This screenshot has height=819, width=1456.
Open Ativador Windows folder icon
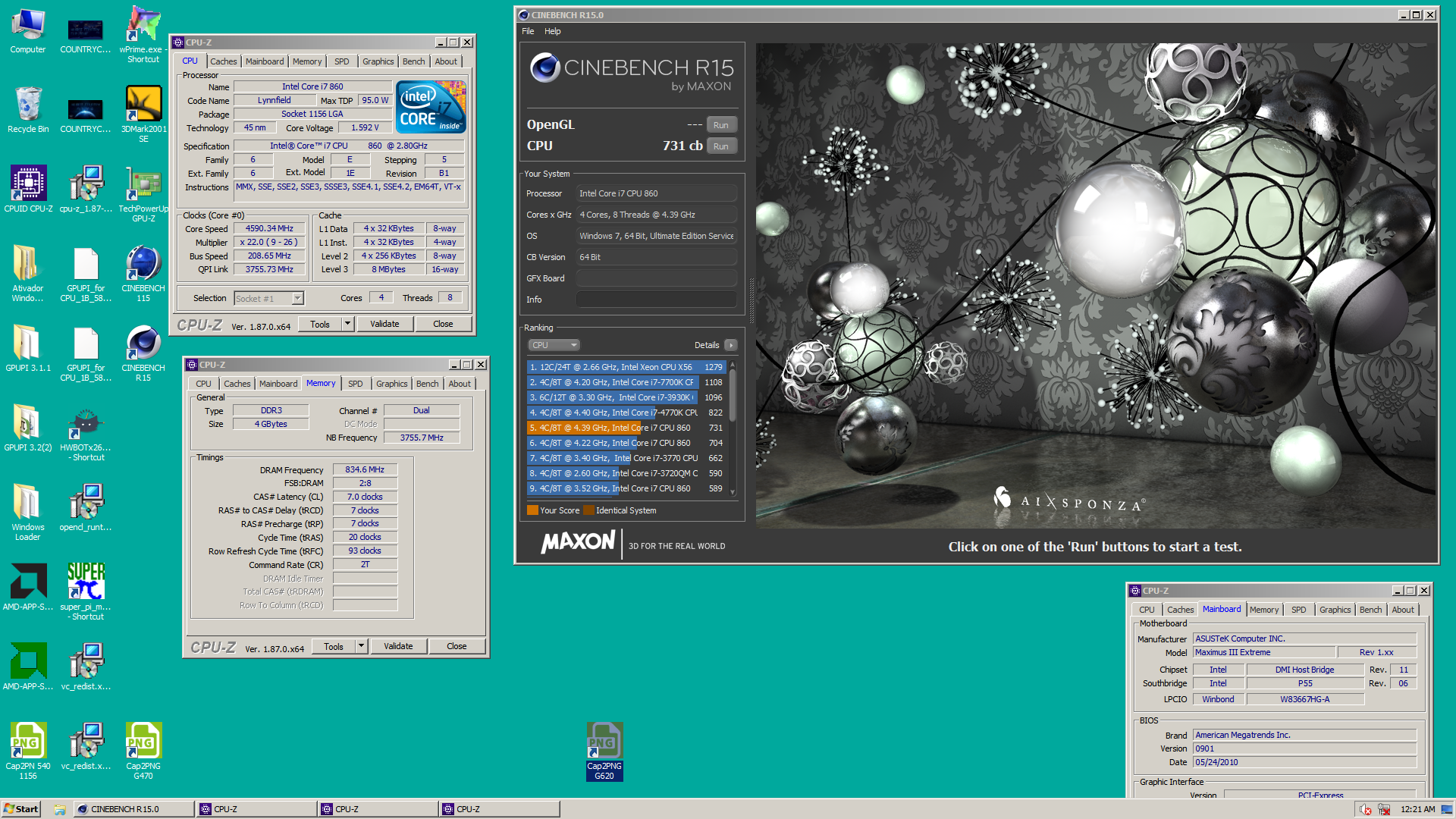tap(28, 273)
